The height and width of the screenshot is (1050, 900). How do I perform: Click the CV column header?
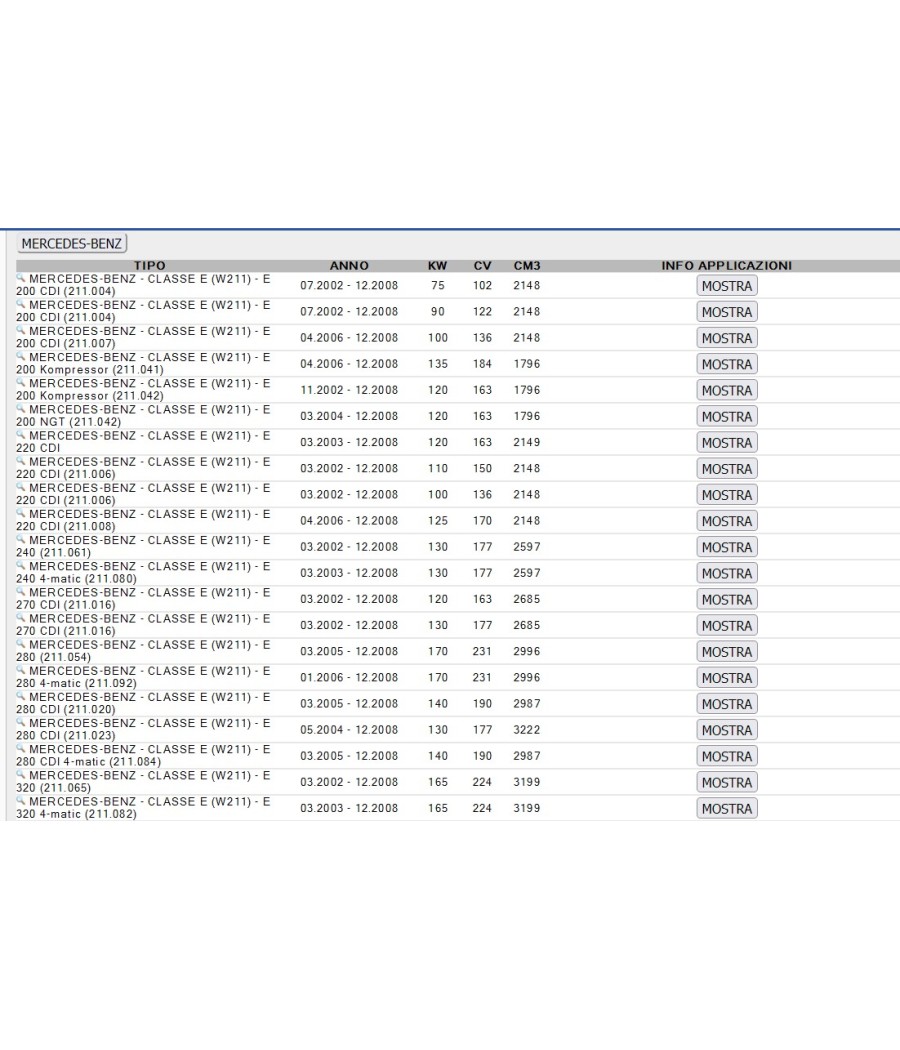482,266
